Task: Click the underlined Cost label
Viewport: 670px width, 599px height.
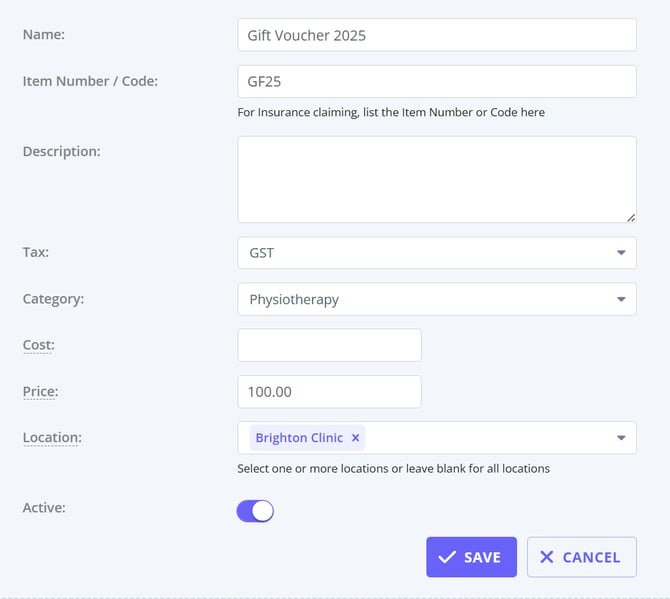Action: point(38,345)
